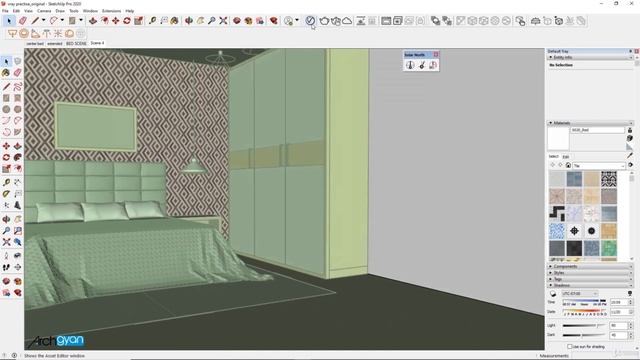Image resolution: width=640 pixels, height=360 pixels.
Task: Pick the Tape Measure tool in top toolbar
Action: click(x=152, y=20)
